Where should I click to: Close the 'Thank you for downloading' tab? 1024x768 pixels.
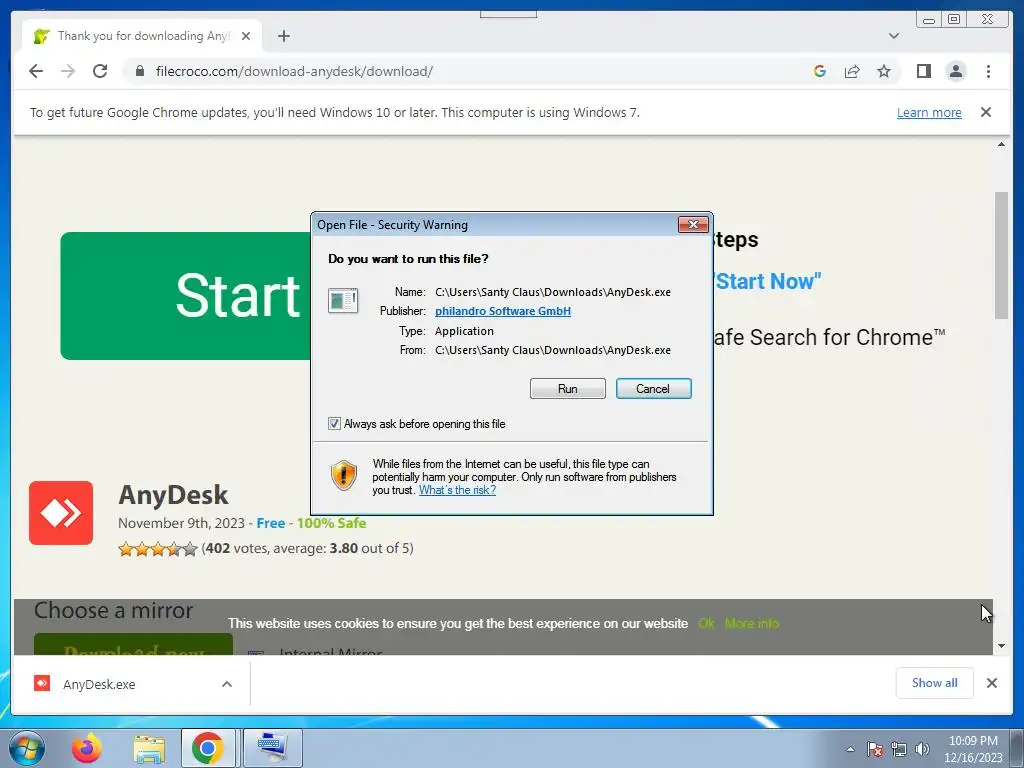coord(246,36)
